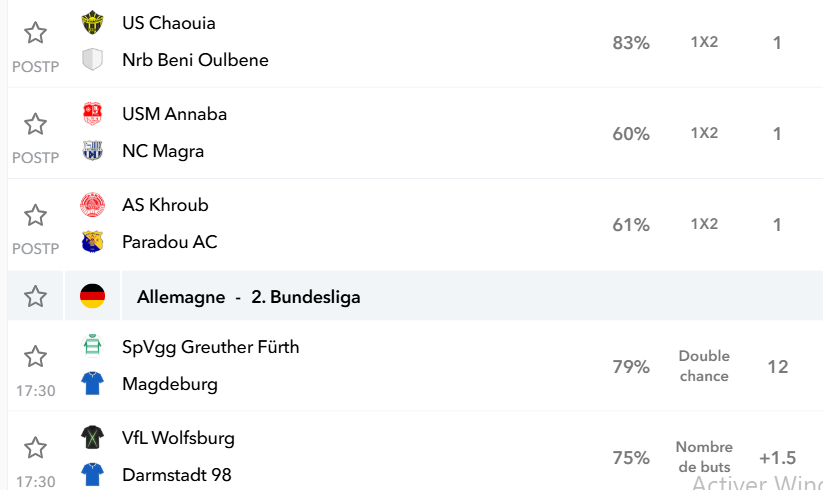The width and height of the screenshot is (823, 490).
Task: Click the USM Annaba red crest
Action: [x=92, y=114]
